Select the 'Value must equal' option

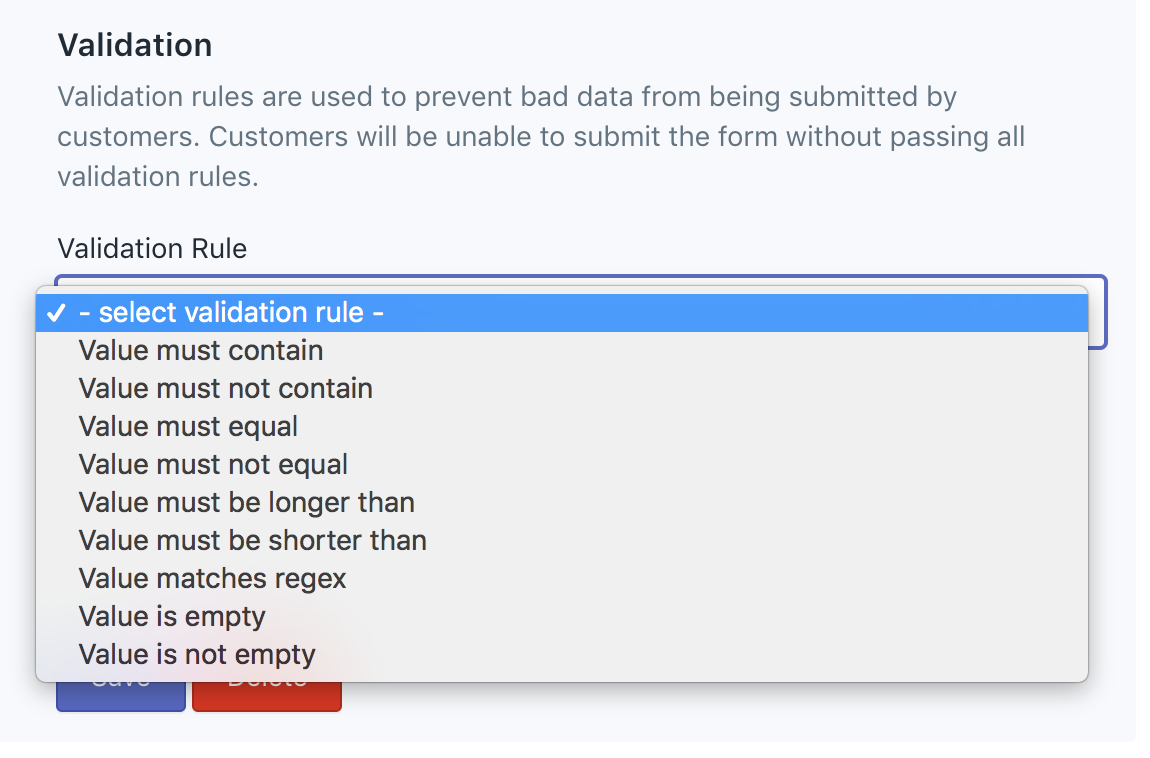click(x=187, y=426)
